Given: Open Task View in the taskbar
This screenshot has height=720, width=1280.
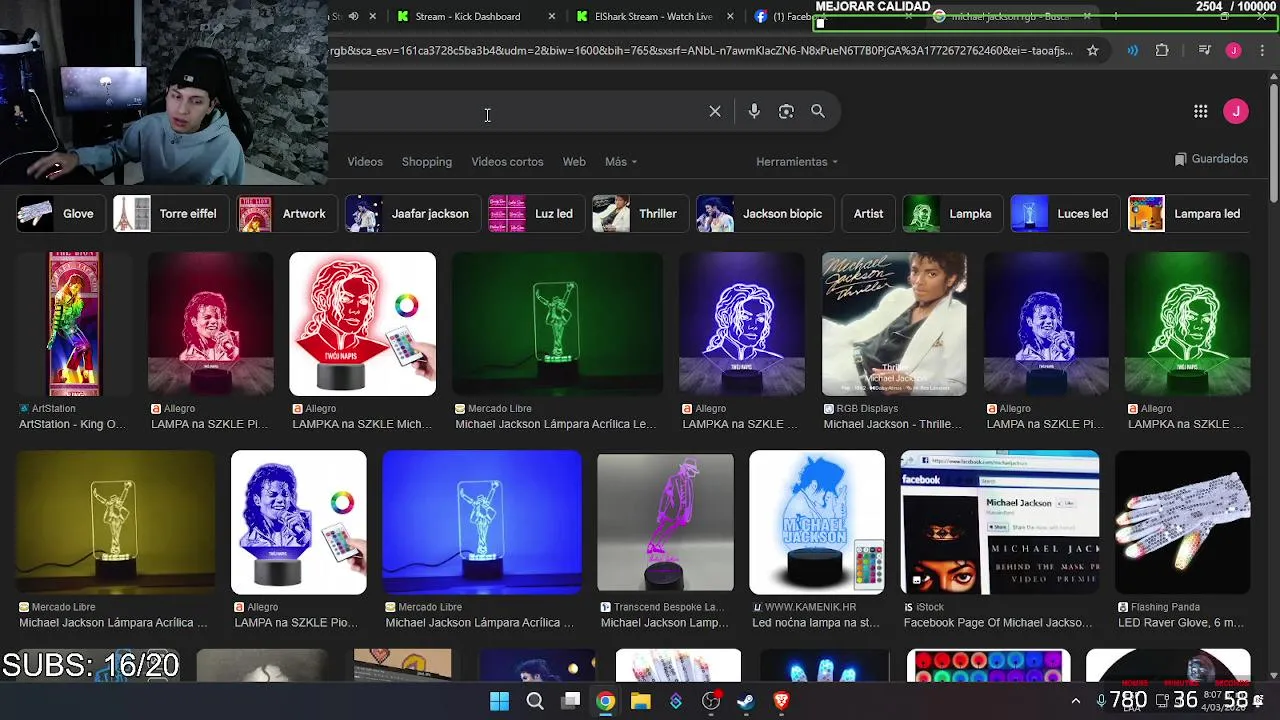Looking at the screenshot, I should 570,701.
